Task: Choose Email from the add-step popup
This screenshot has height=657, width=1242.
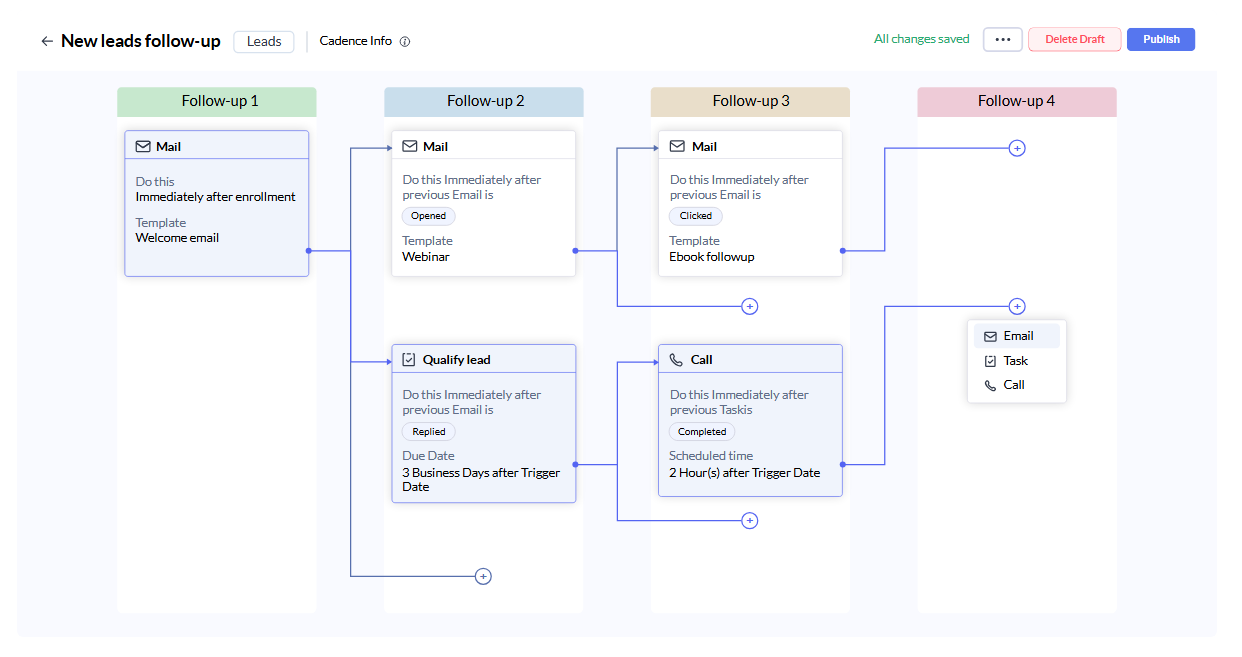Action: click(1016, 336)
